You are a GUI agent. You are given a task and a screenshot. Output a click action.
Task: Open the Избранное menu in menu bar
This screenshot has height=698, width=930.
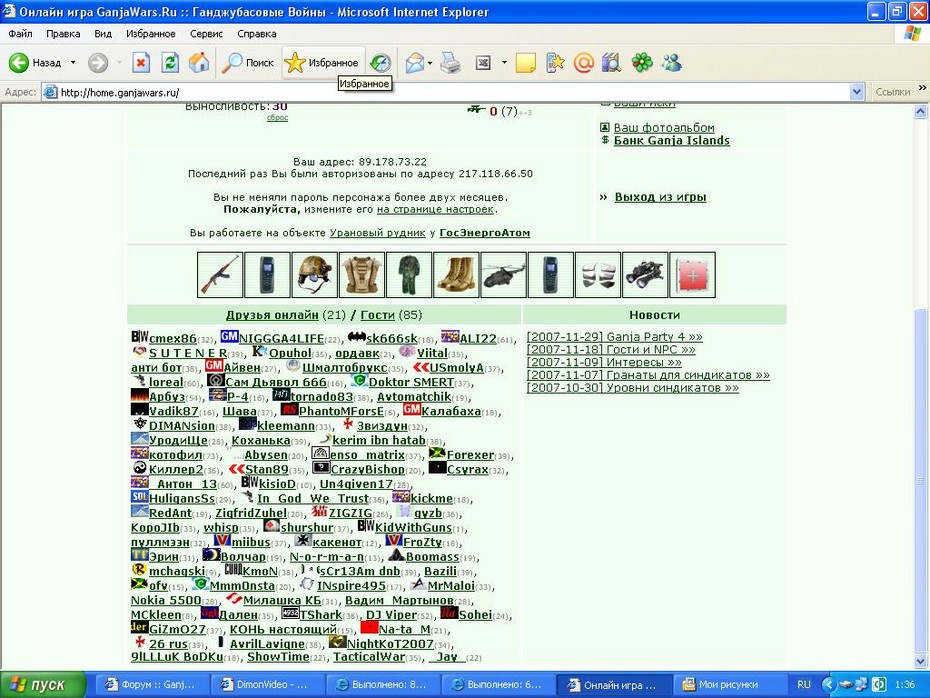(151, 34)
